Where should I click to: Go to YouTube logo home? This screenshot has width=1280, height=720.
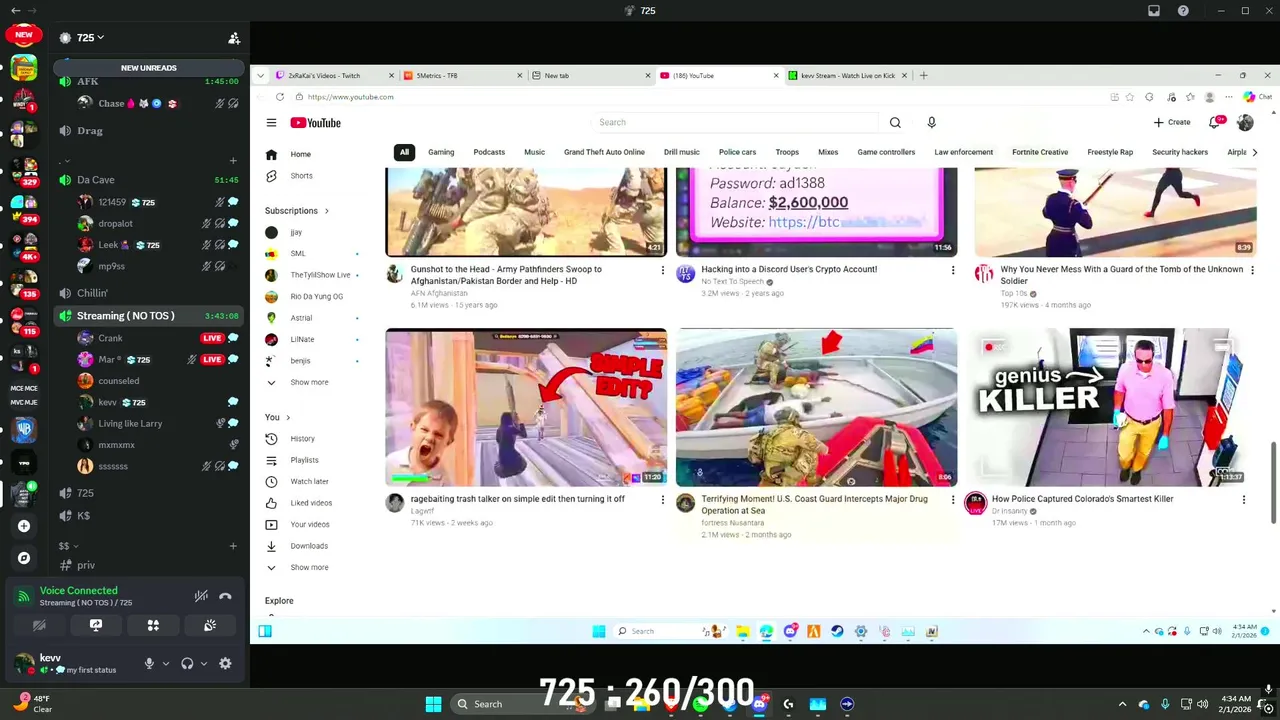tap(316, 123)
